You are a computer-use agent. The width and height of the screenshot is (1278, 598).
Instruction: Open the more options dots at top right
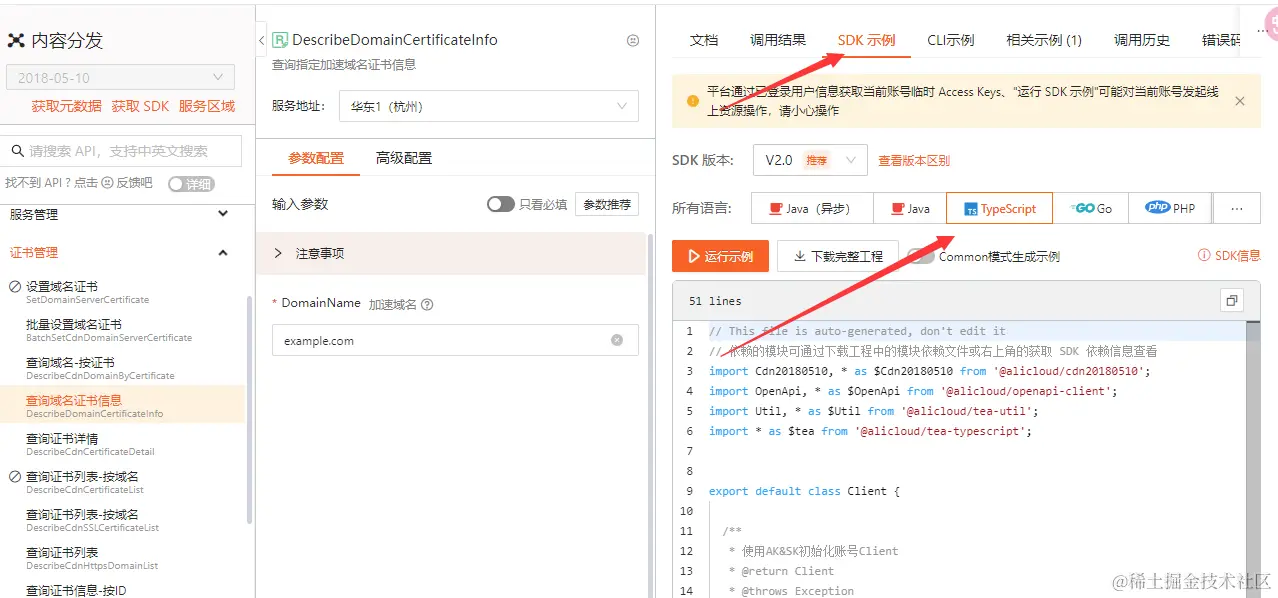1263,31
